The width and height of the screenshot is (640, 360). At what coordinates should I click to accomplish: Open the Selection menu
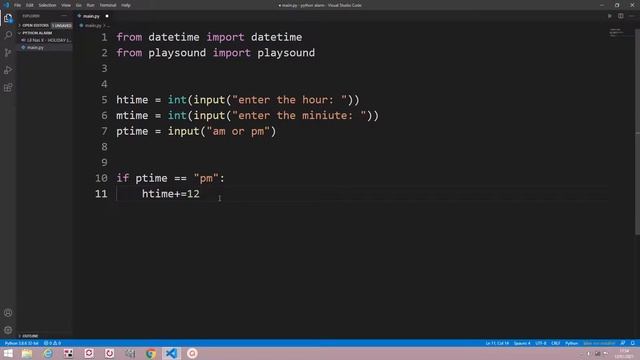pyautogui.click(x=47, y=5)
